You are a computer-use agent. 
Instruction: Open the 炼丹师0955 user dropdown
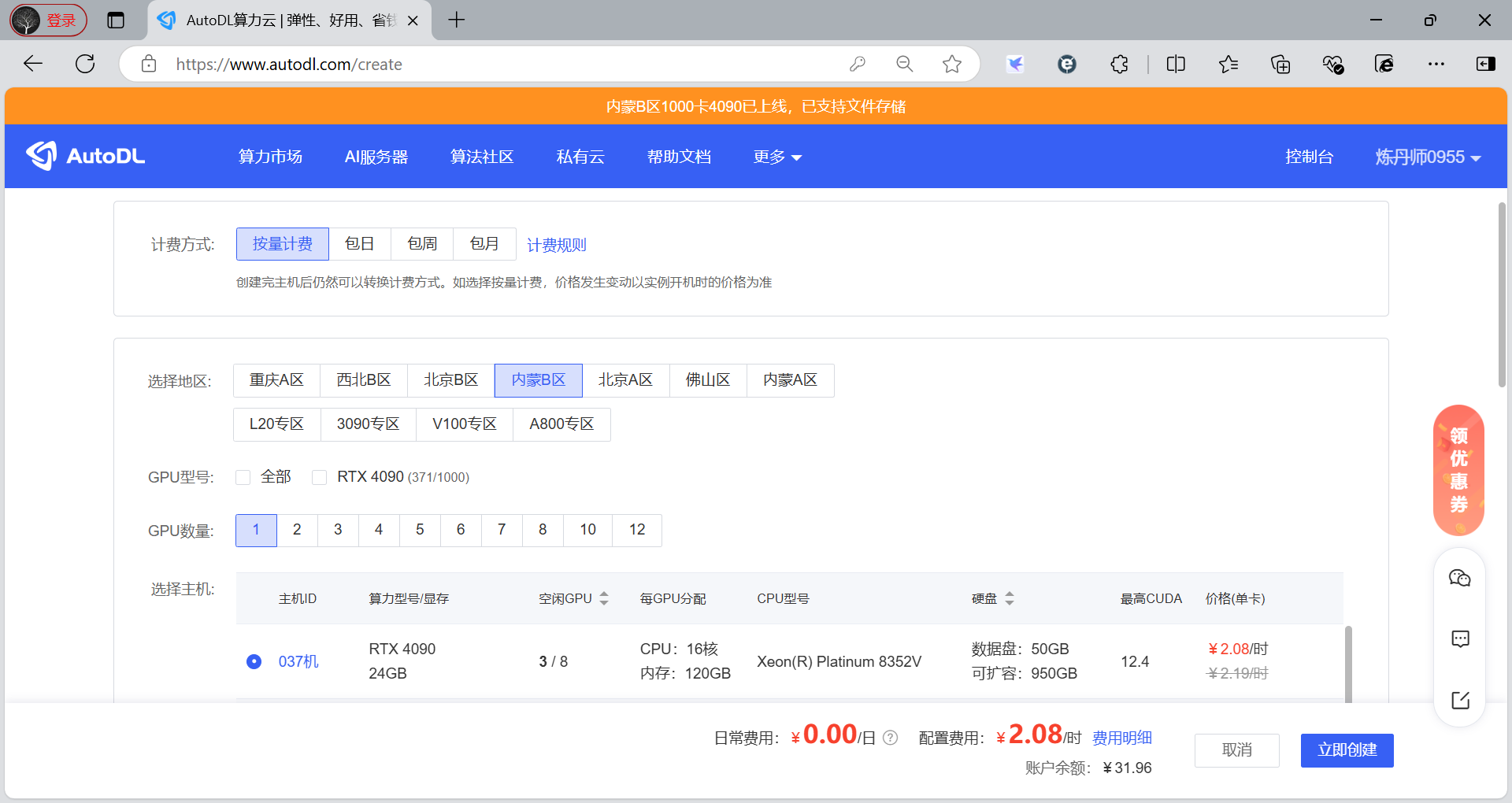[x=1428, y=157]
